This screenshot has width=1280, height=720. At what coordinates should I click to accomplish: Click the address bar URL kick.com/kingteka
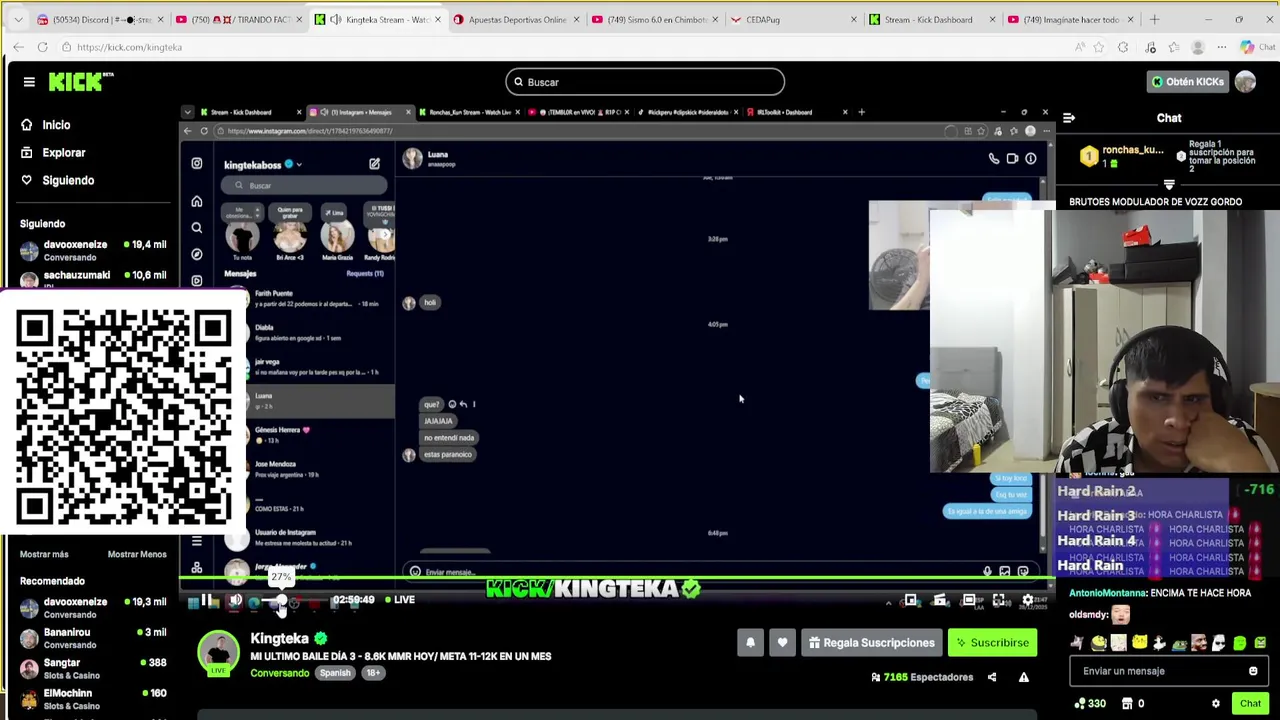pos(129,47)
